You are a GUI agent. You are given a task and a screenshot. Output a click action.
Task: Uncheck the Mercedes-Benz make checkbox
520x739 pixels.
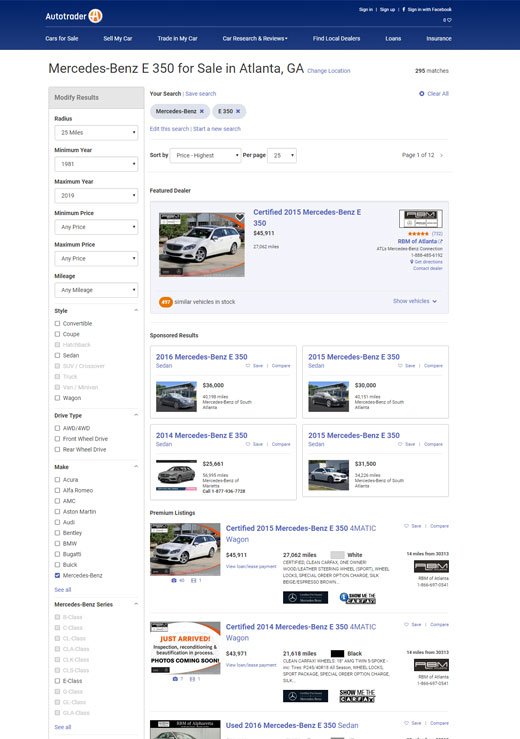(58, 575)
